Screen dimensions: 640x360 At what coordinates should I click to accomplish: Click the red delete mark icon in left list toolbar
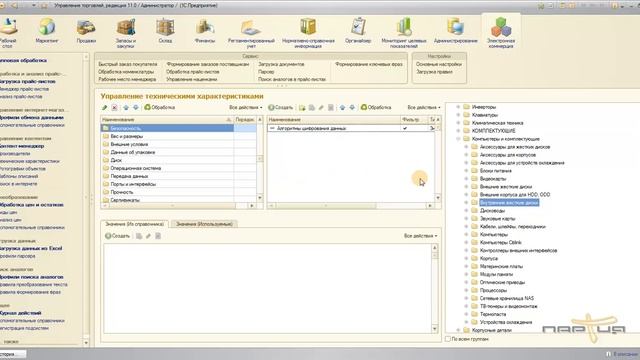point(114,107)
